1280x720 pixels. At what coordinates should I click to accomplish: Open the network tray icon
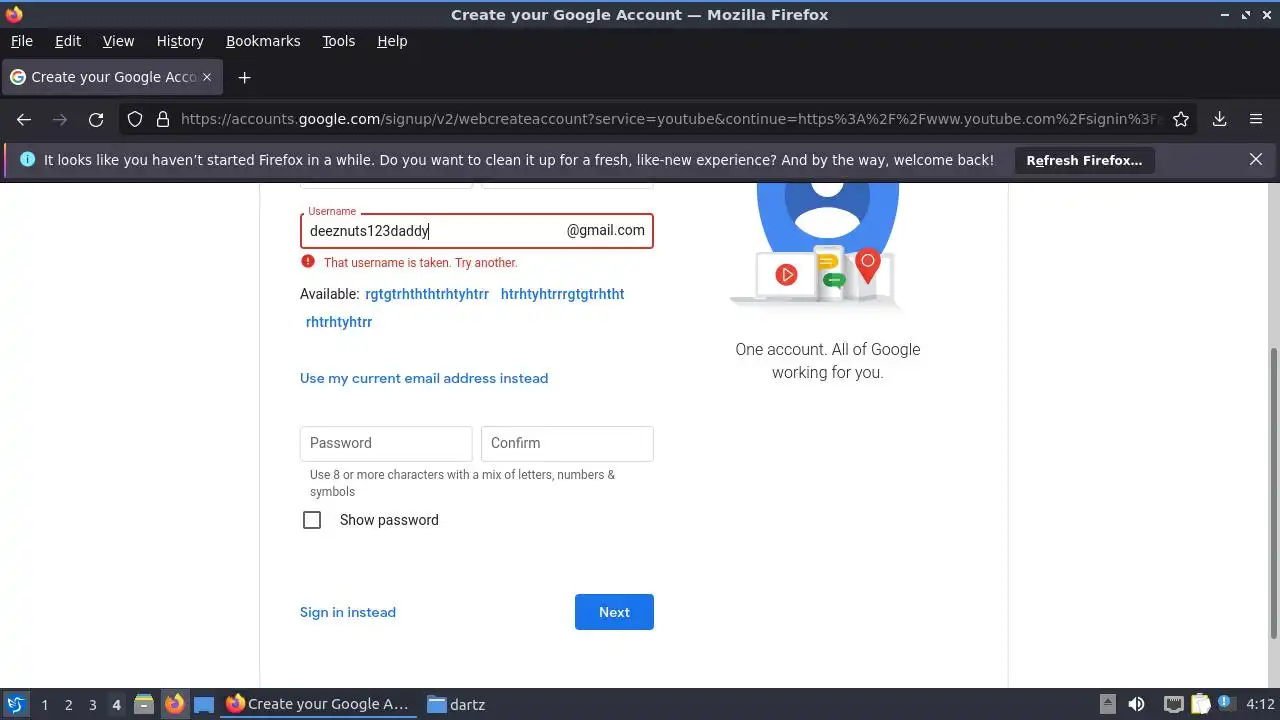pos(1174,704)
